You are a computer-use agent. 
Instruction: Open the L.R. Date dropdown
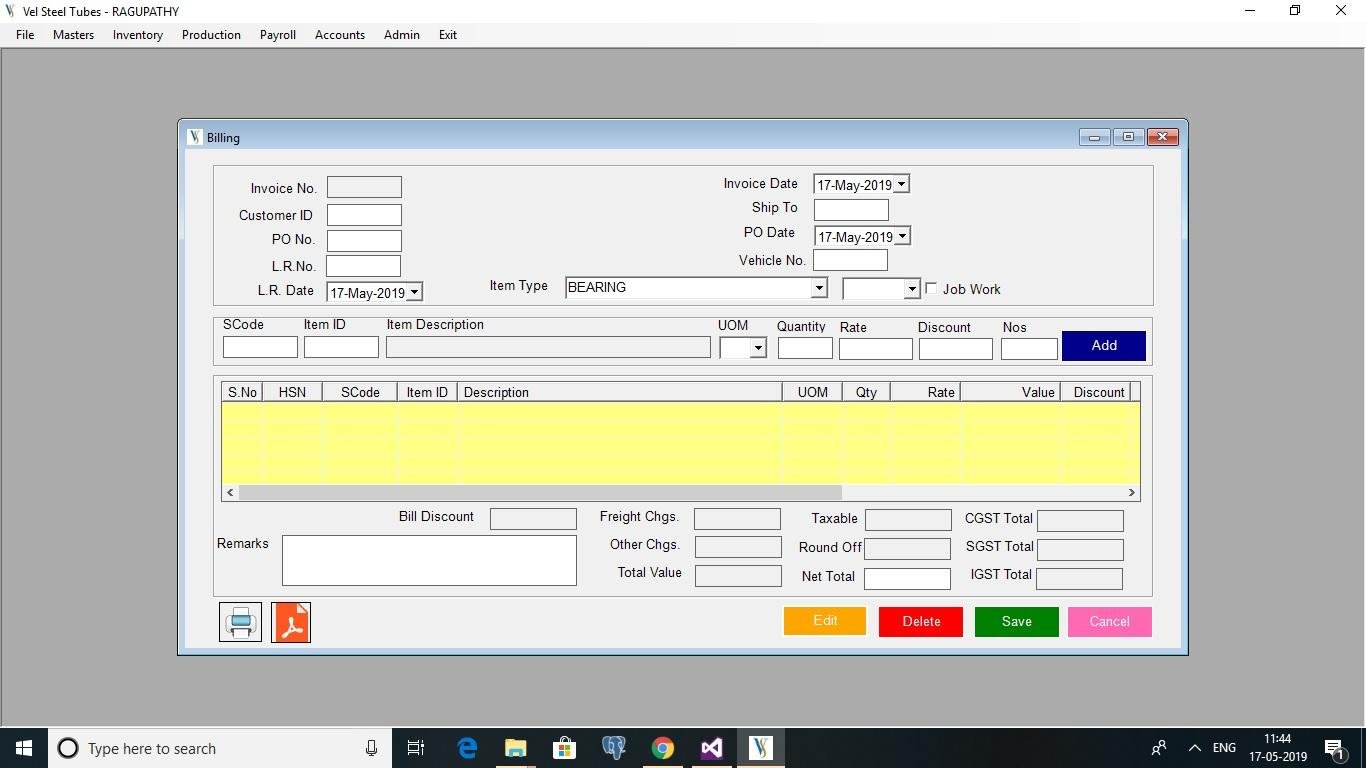(414, 292)
